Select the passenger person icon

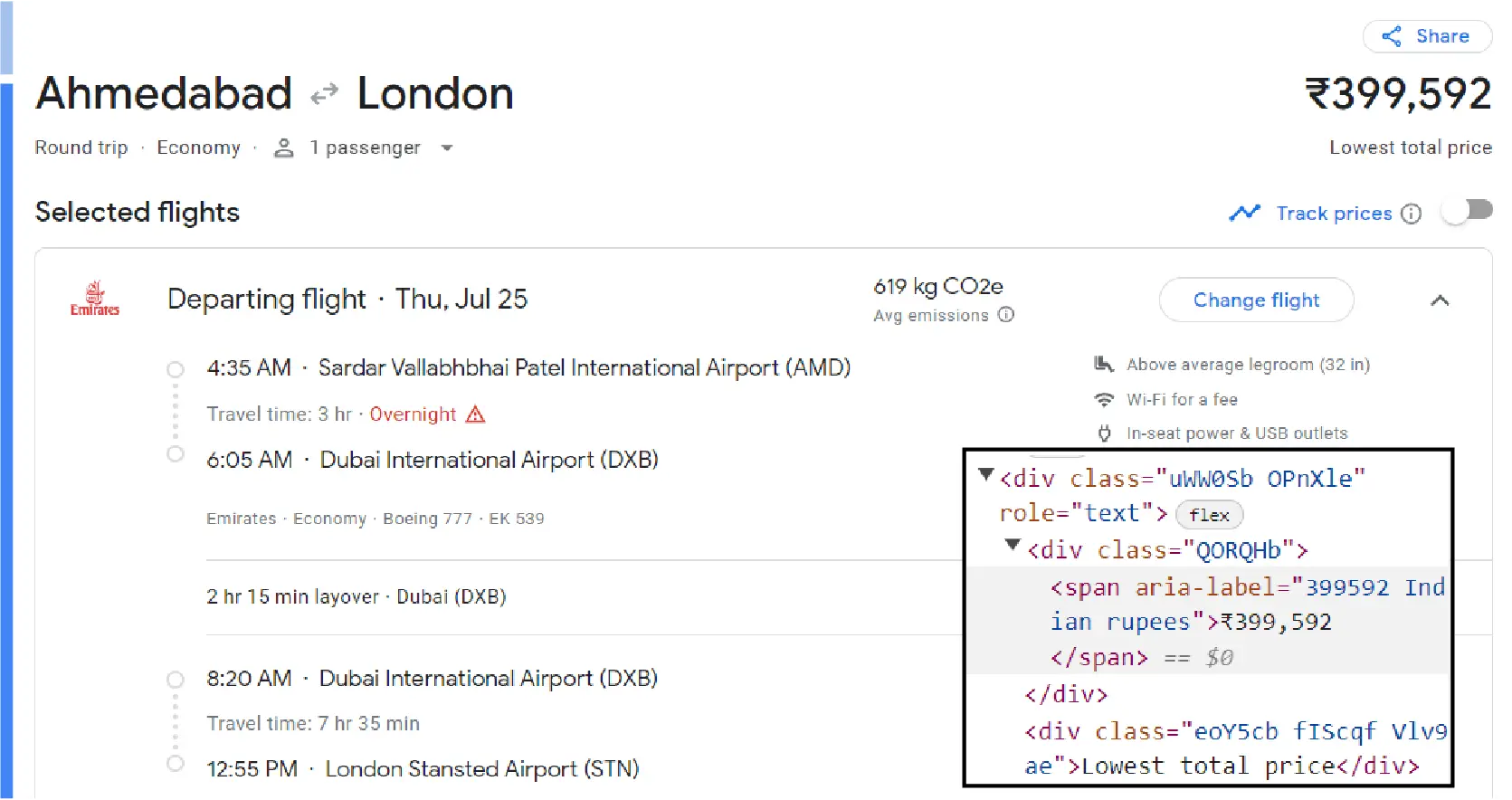[284, 148]
